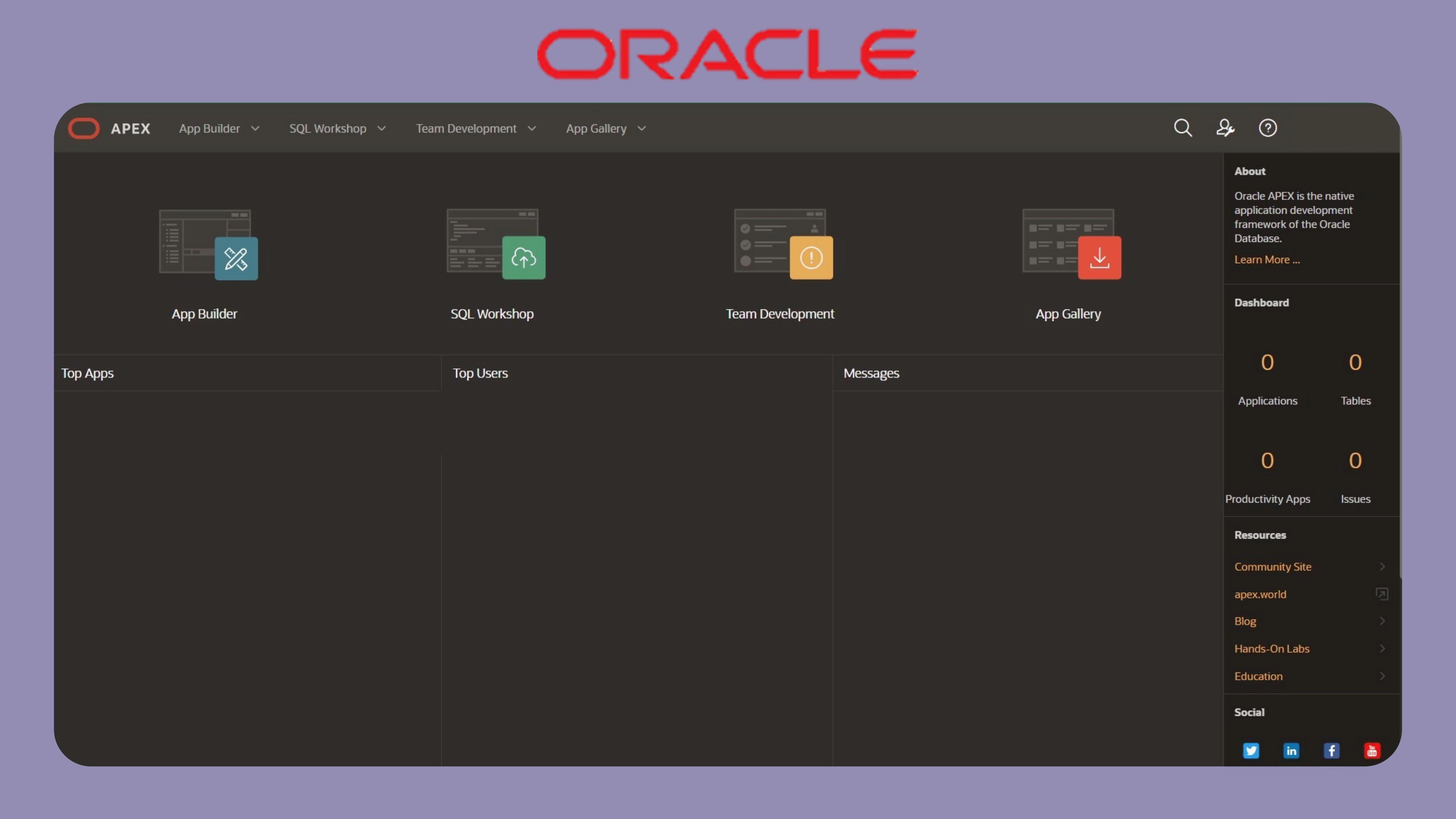Click the administration user icon
The width and height of the screenshot is (1456, 819).
point(1225,128)
